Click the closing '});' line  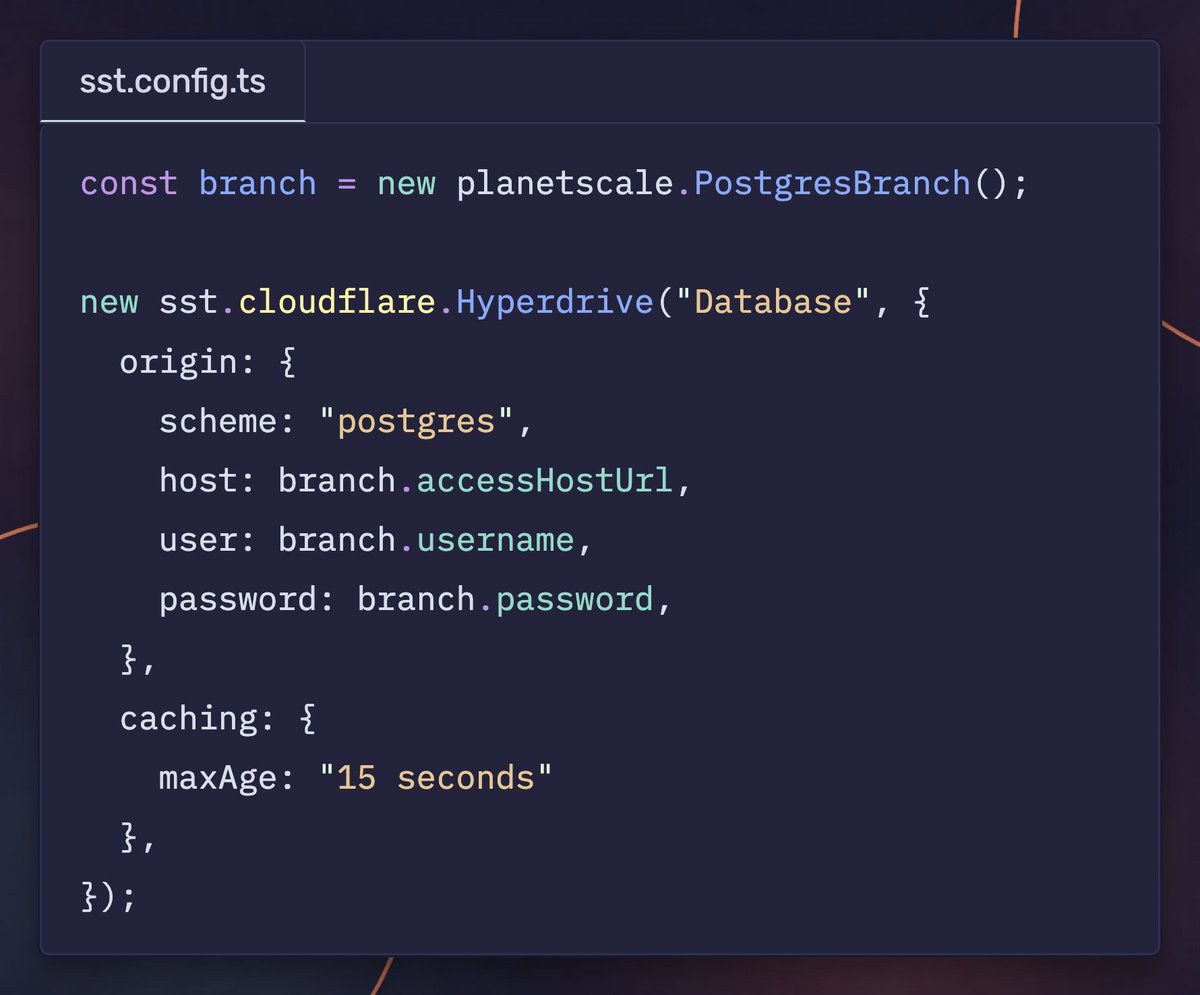point(107,897)
